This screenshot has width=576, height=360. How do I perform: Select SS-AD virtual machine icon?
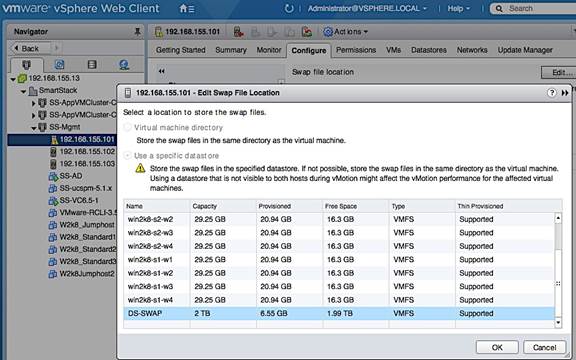click(53, 176)
